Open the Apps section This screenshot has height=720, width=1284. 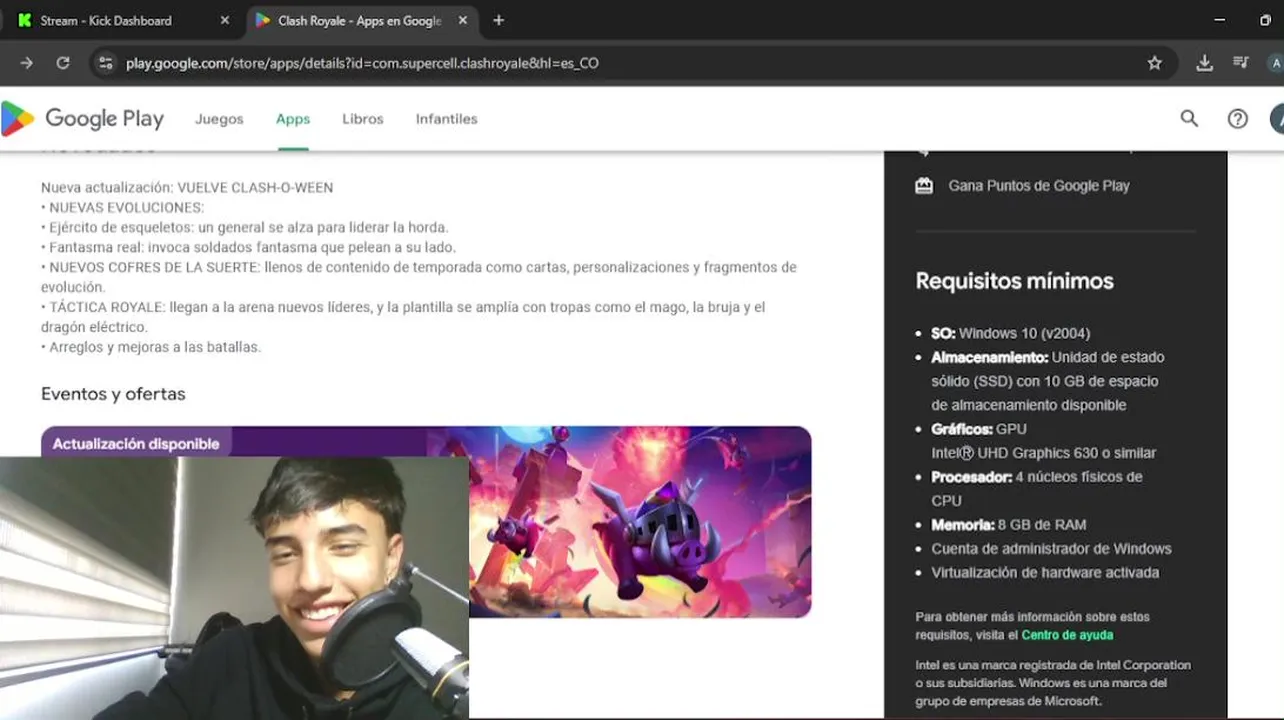[293, 119]
